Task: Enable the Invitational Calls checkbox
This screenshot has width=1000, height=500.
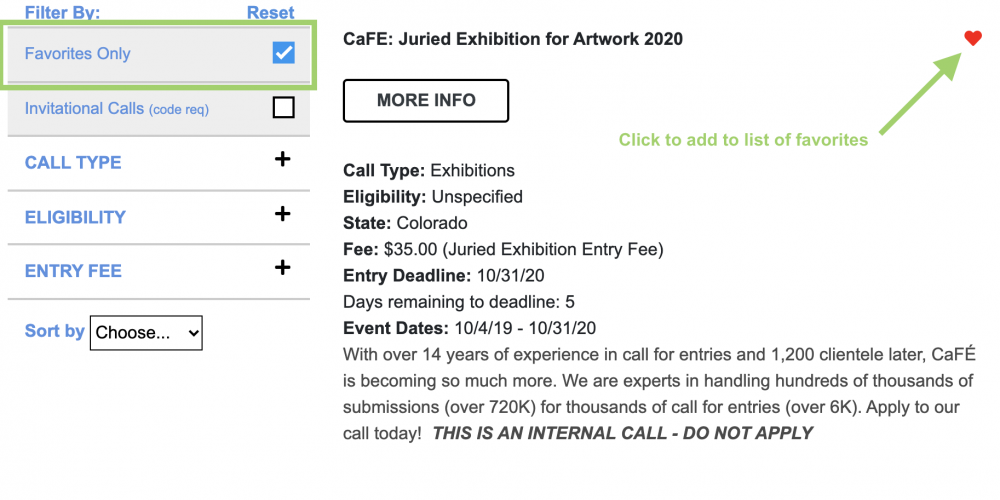Action: click(x=283, y=108)
